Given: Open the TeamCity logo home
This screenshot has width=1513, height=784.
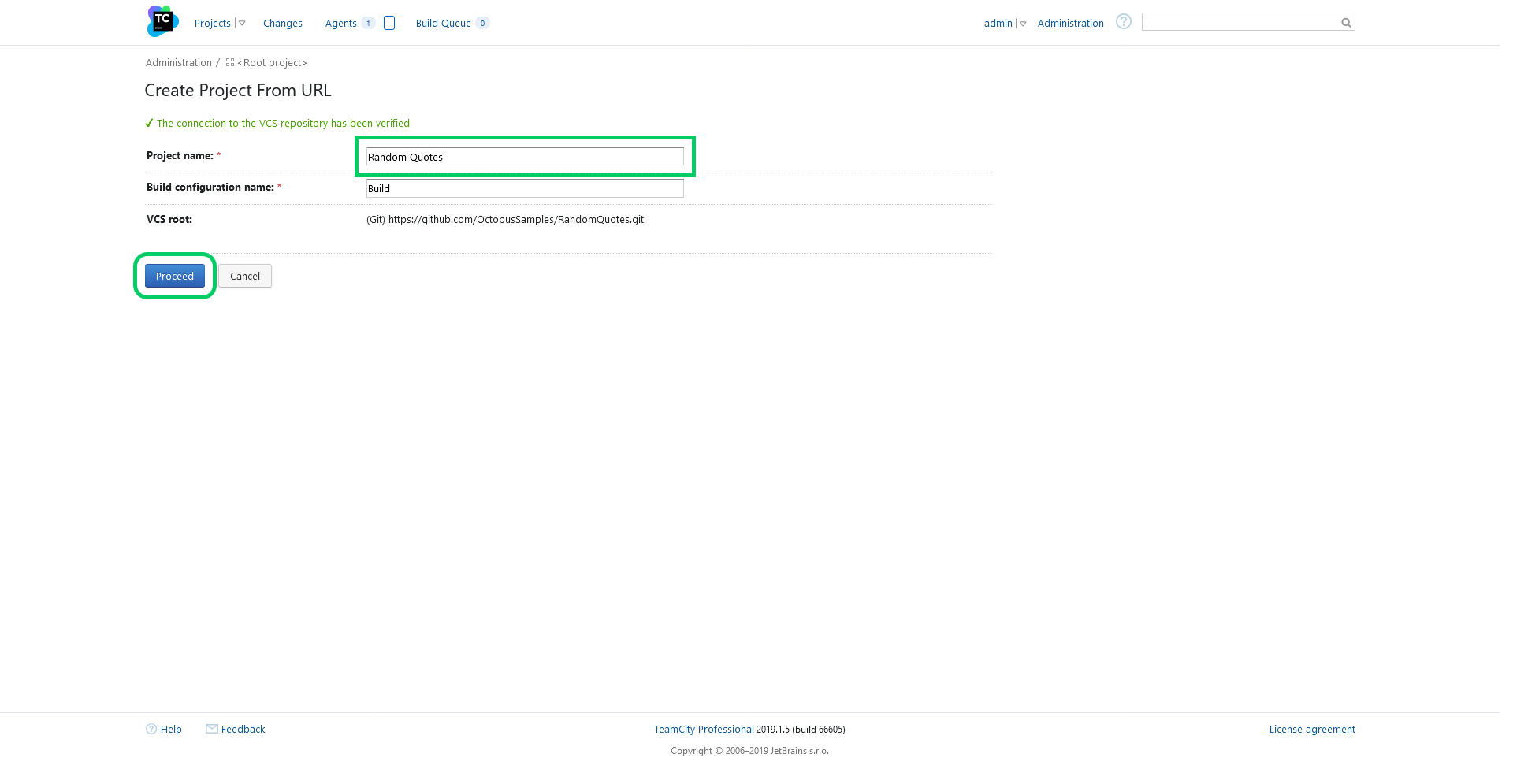Looking at the screenshot, I should pyautogui.click(x=163, y=21).
